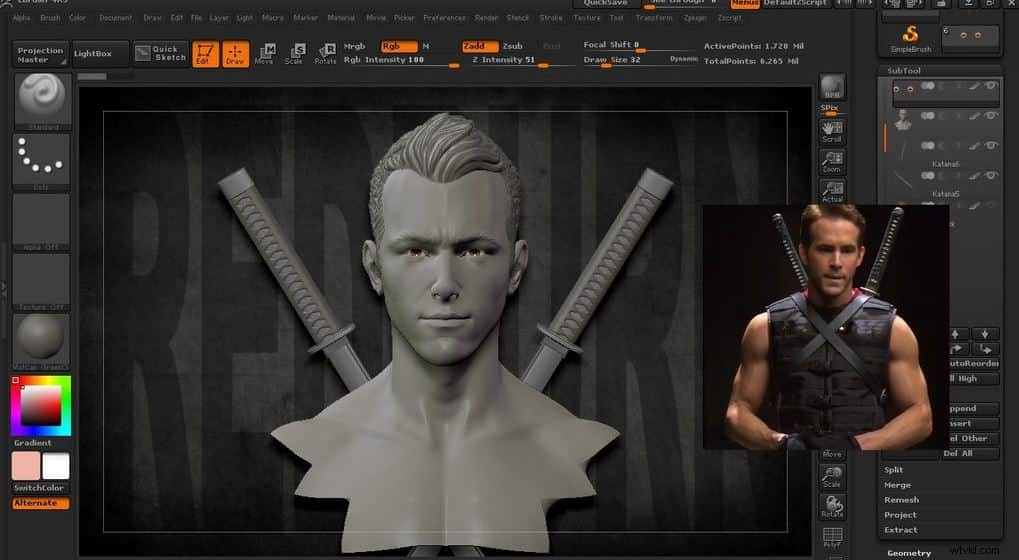Viewport: 1019px width, 560px height.
Task: Select the Scale transform icon in top toolbar
Action: click(x=294, y=54)
